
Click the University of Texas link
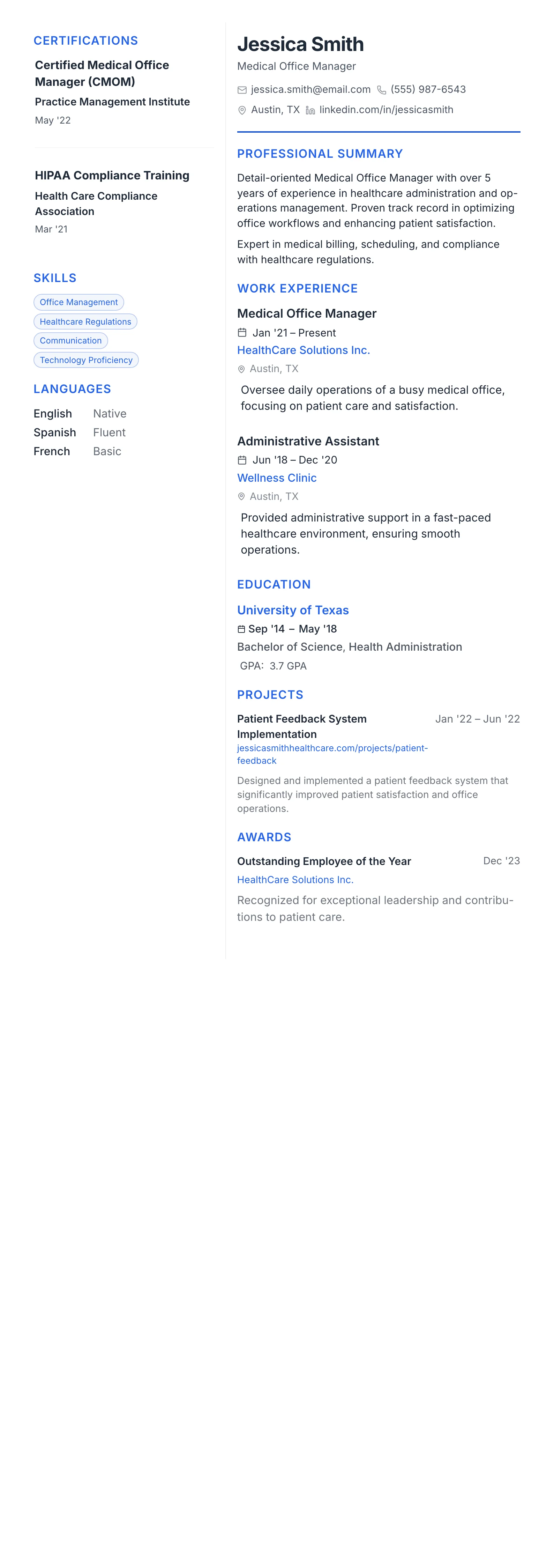tap(292, 610)
